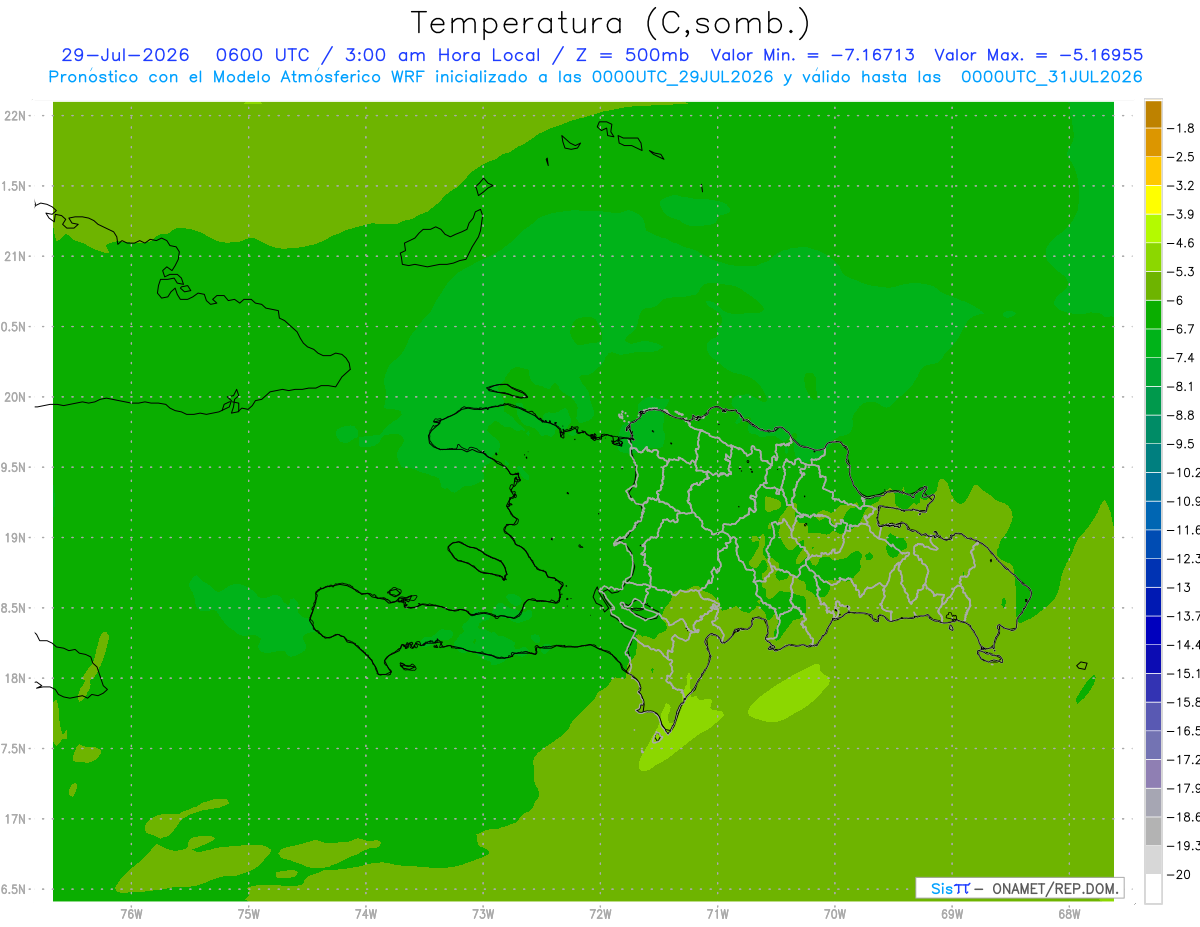Click the 71W longitude label
Viewport: 1200px width, 927px height.
(x=717, y=913)
